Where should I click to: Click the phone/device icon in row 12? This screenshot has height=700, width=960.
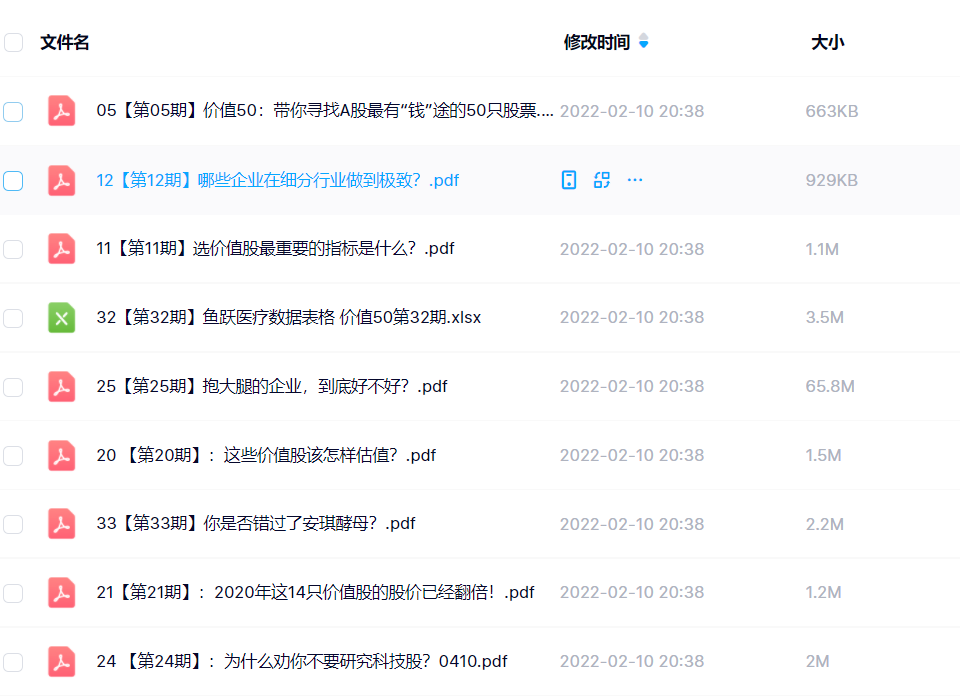click(x=569, y=180)
